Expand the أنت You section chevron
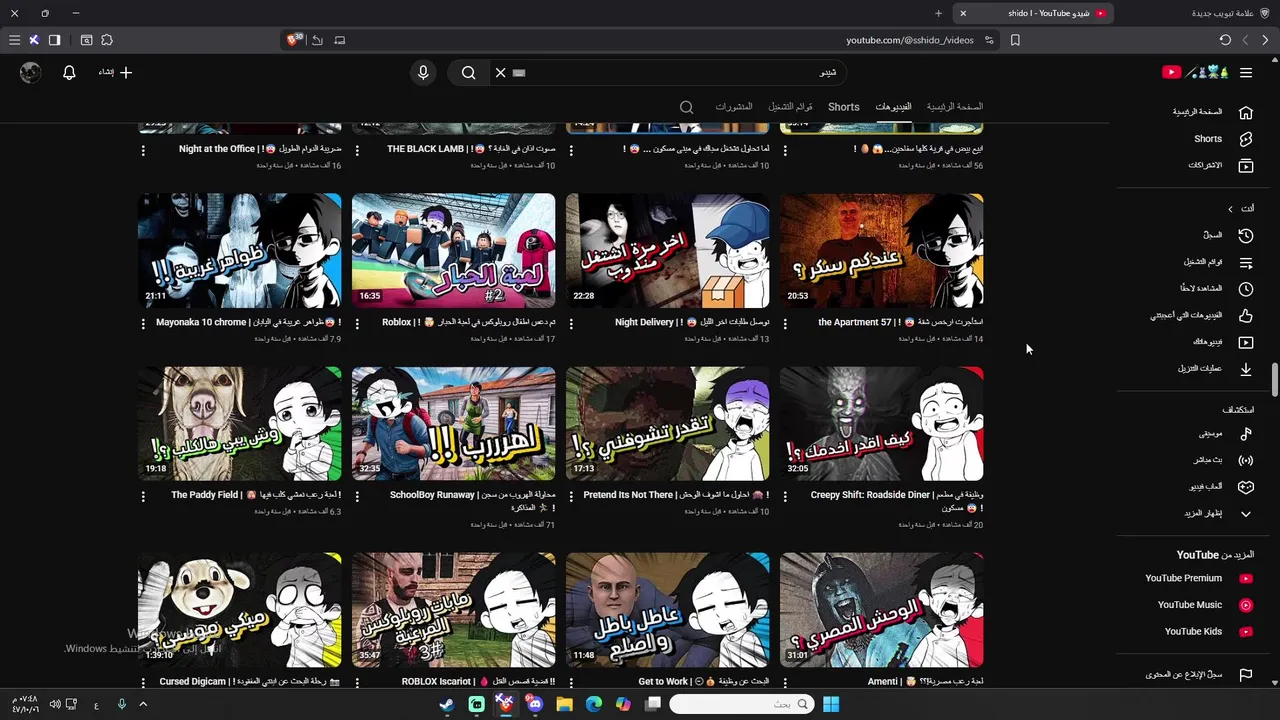This screenshot has width=1280, height=720. [x=1230, y=208]
